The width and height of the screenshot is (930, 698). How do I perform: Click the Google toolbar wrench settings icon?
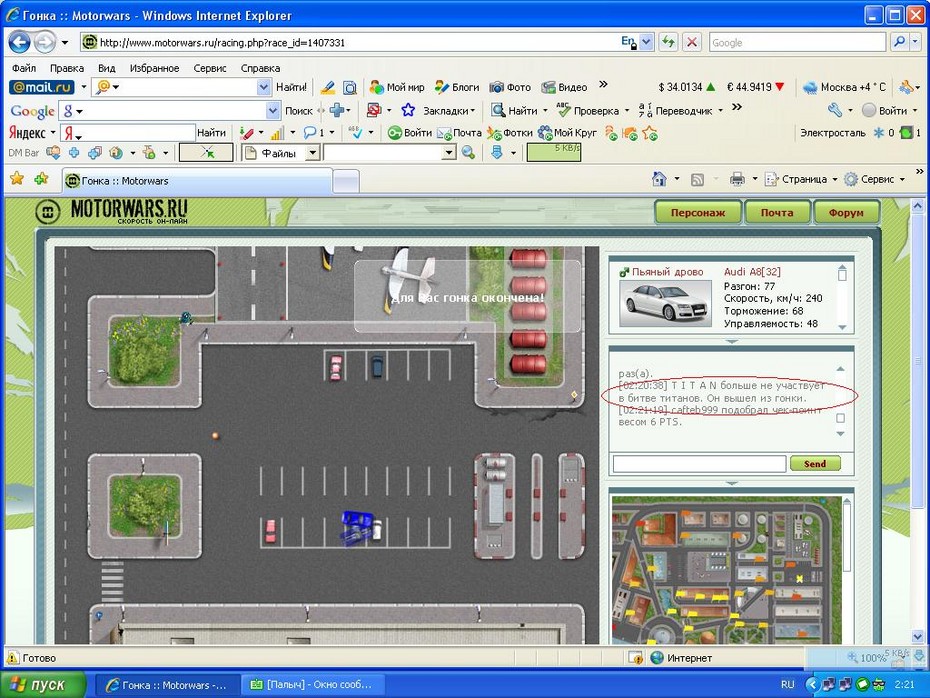[835, 110]
